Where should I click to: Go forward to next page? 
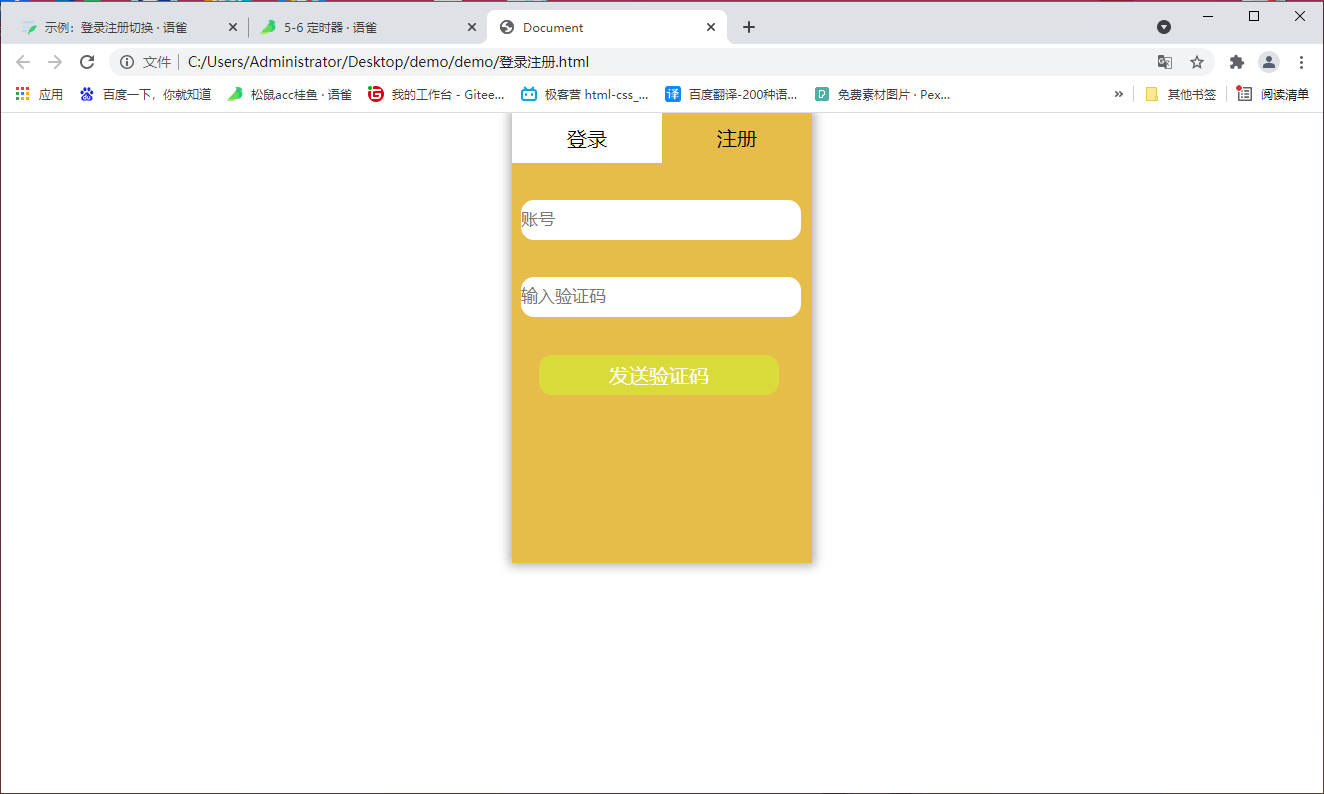pos(55,62)
